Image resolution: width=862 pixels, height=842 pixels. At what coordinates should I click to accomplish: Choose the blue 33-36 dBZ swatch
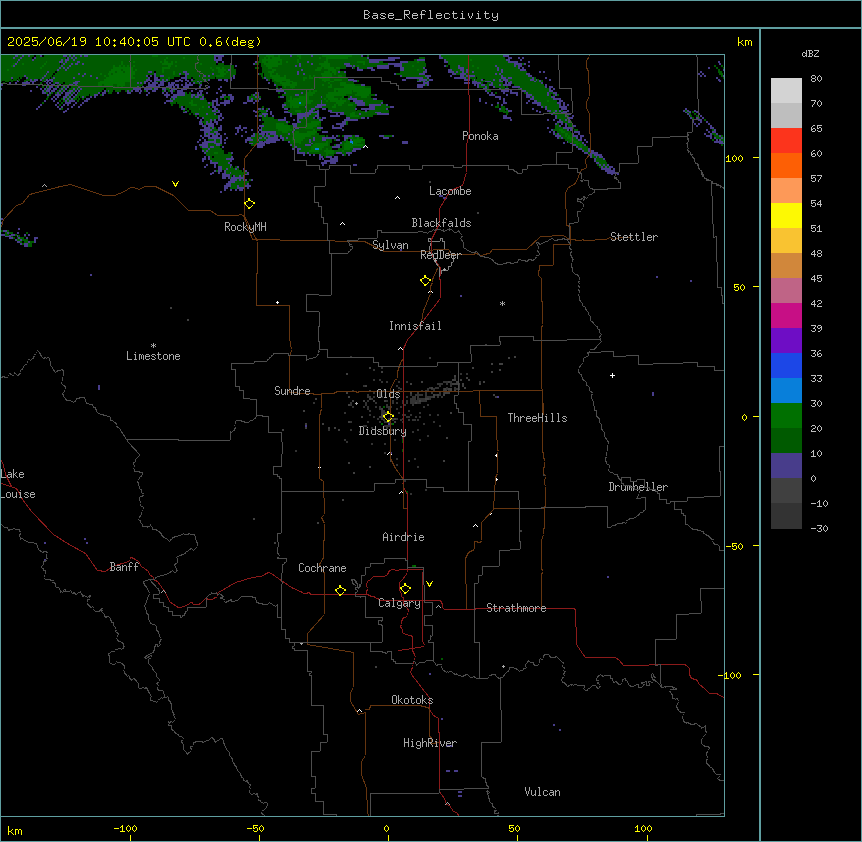click(x=786, y=365)
